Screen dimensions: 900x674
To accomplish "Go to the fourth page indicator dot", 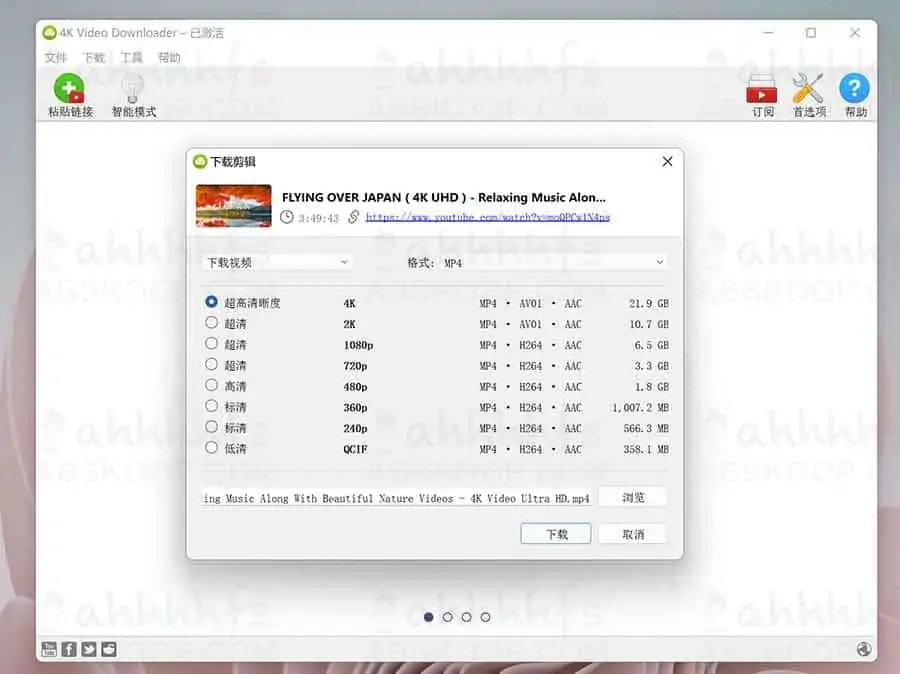I will tap(486, 617).
